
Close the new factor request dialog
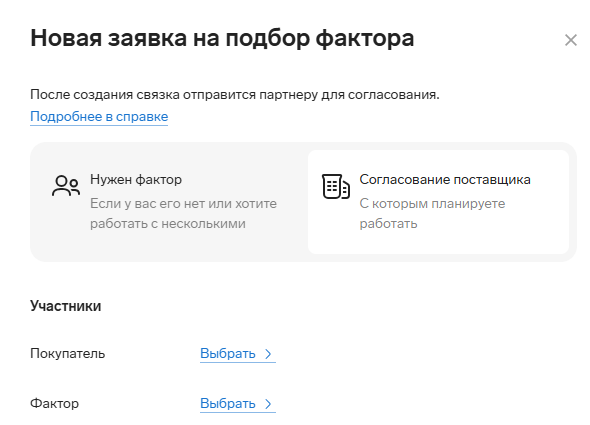point(570,40)
